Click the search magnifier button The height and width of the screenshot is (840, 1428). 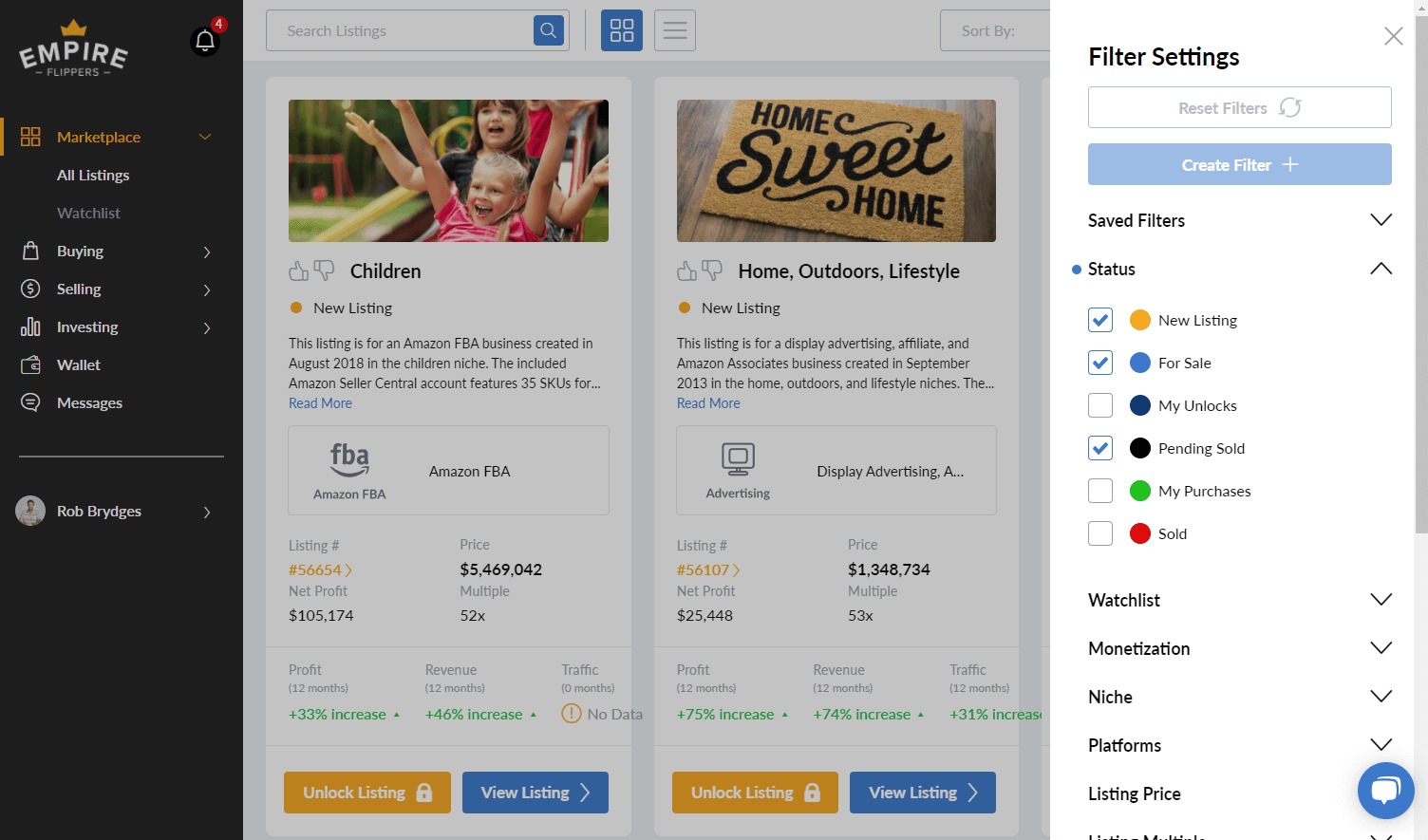click(x=549, y=30)
